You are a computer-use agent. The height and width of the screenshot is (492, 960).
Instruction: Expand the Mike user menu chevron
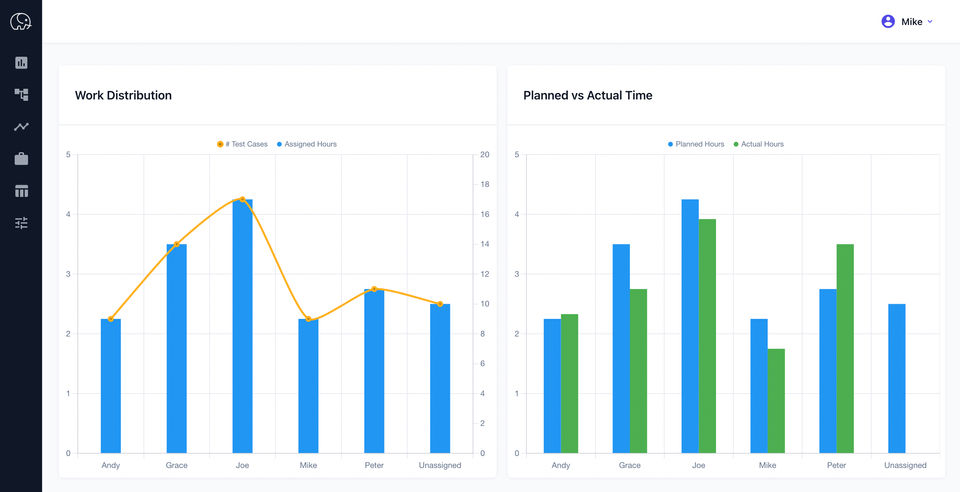930,21
